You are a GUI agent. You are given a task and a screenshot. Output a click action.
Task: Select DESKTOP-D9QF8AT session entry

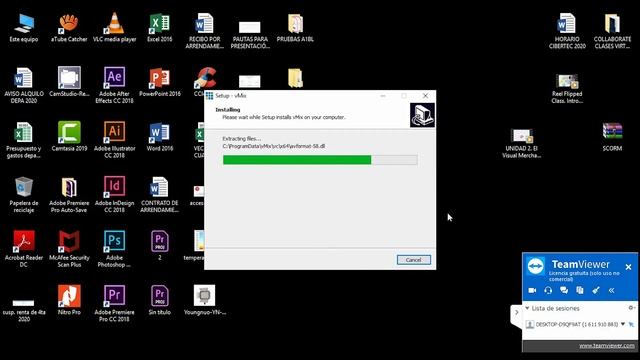[x=576, y=324]
